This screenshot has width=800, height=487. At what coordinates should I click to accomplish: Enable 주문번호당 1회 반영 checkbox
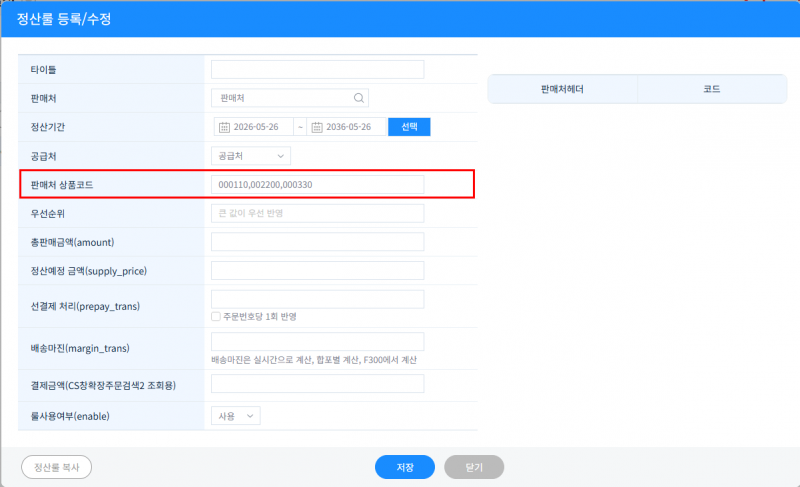click(x=216, y=317)
